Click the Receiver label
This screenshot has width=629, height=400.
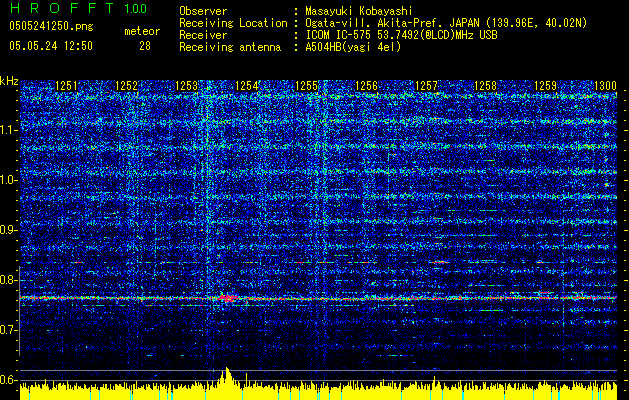pos(203,35)
